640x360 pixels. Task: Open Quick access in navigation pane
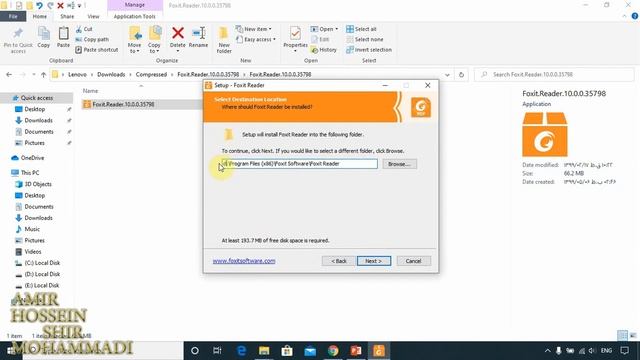pyautogui.click(x=37, y=98)
